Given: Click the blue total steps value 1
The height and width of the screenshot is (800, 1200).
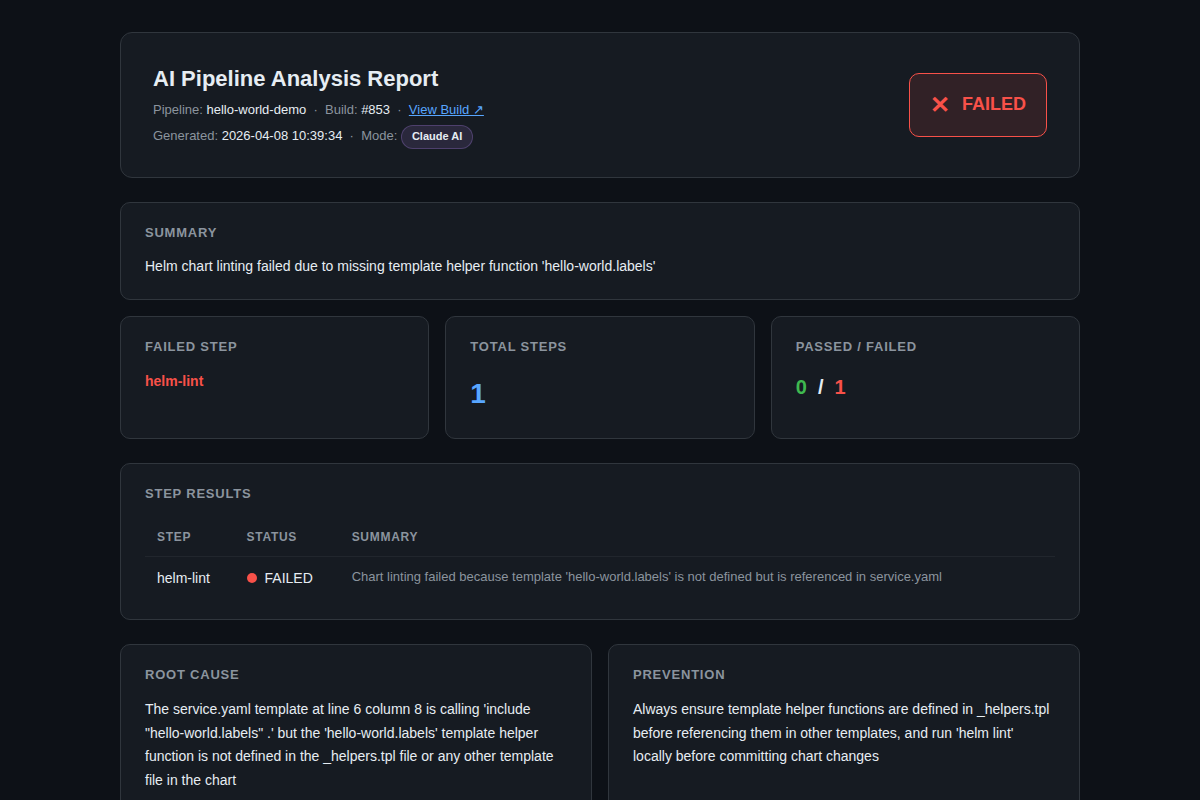Looking at the screenshot, I should pos(478,394).
